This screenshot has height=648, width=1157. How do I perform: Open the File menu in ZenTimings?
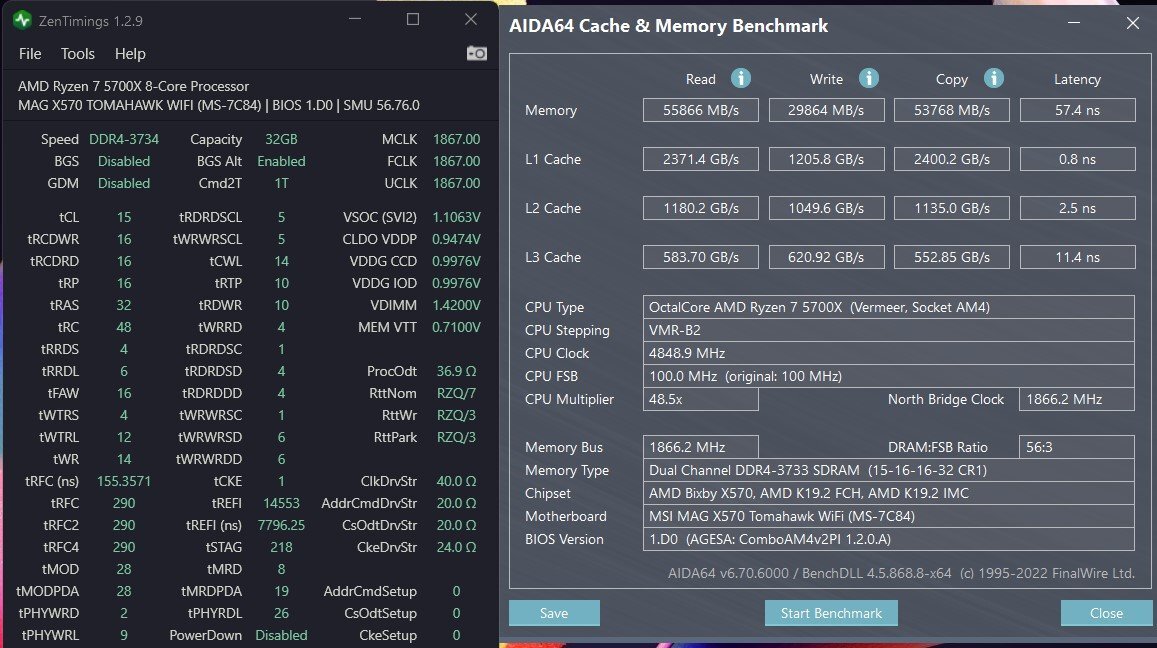30,54
